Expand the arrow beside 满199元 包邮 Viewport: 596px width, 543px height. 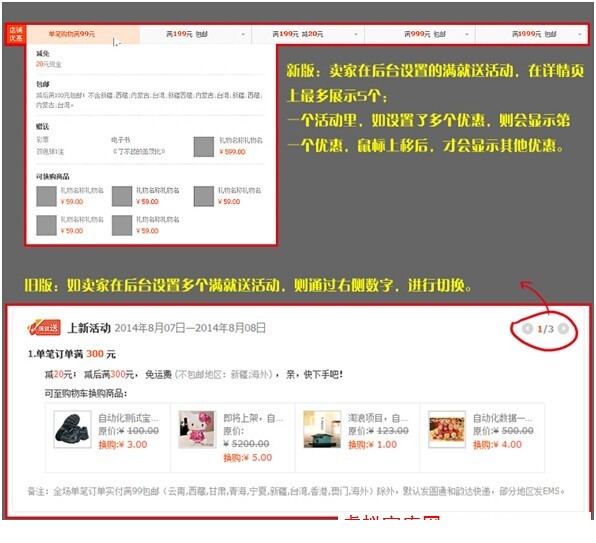pyautogui.click(x=243, y=35)
